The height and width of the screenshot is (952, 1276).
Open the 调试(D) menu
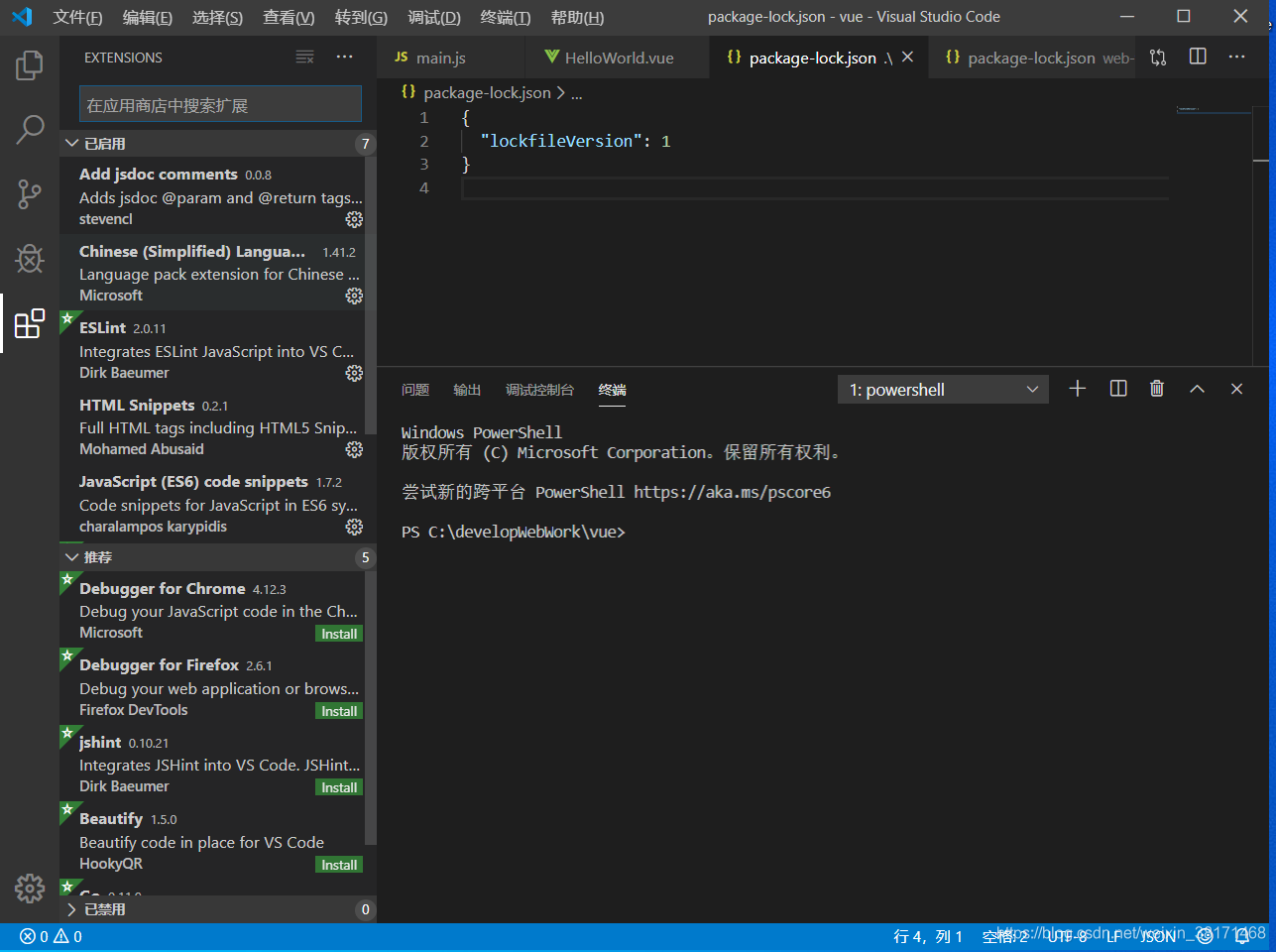[434, 17]
